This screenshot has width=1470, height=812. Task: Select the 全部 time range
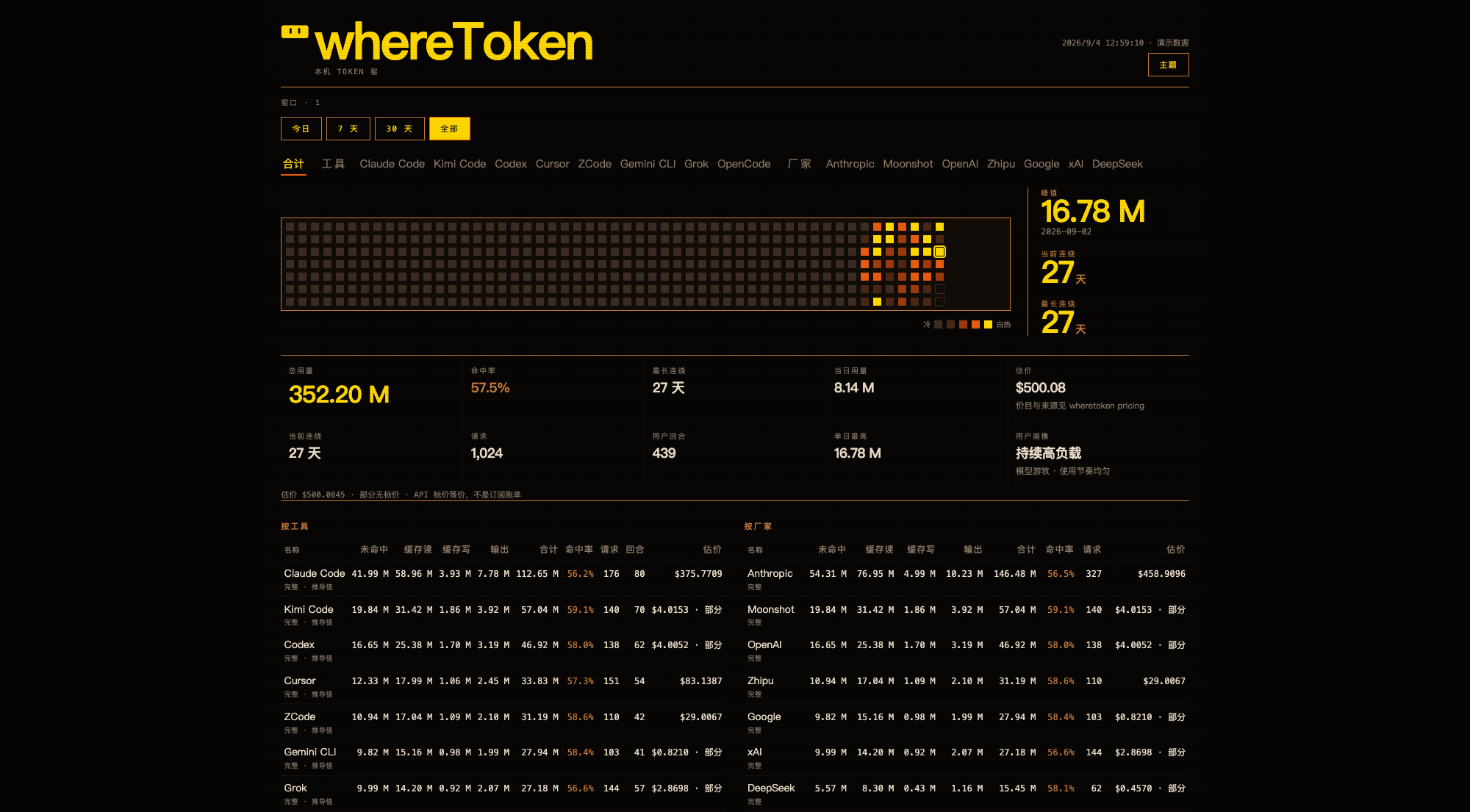pyautogui.click(x=449, y=129)
